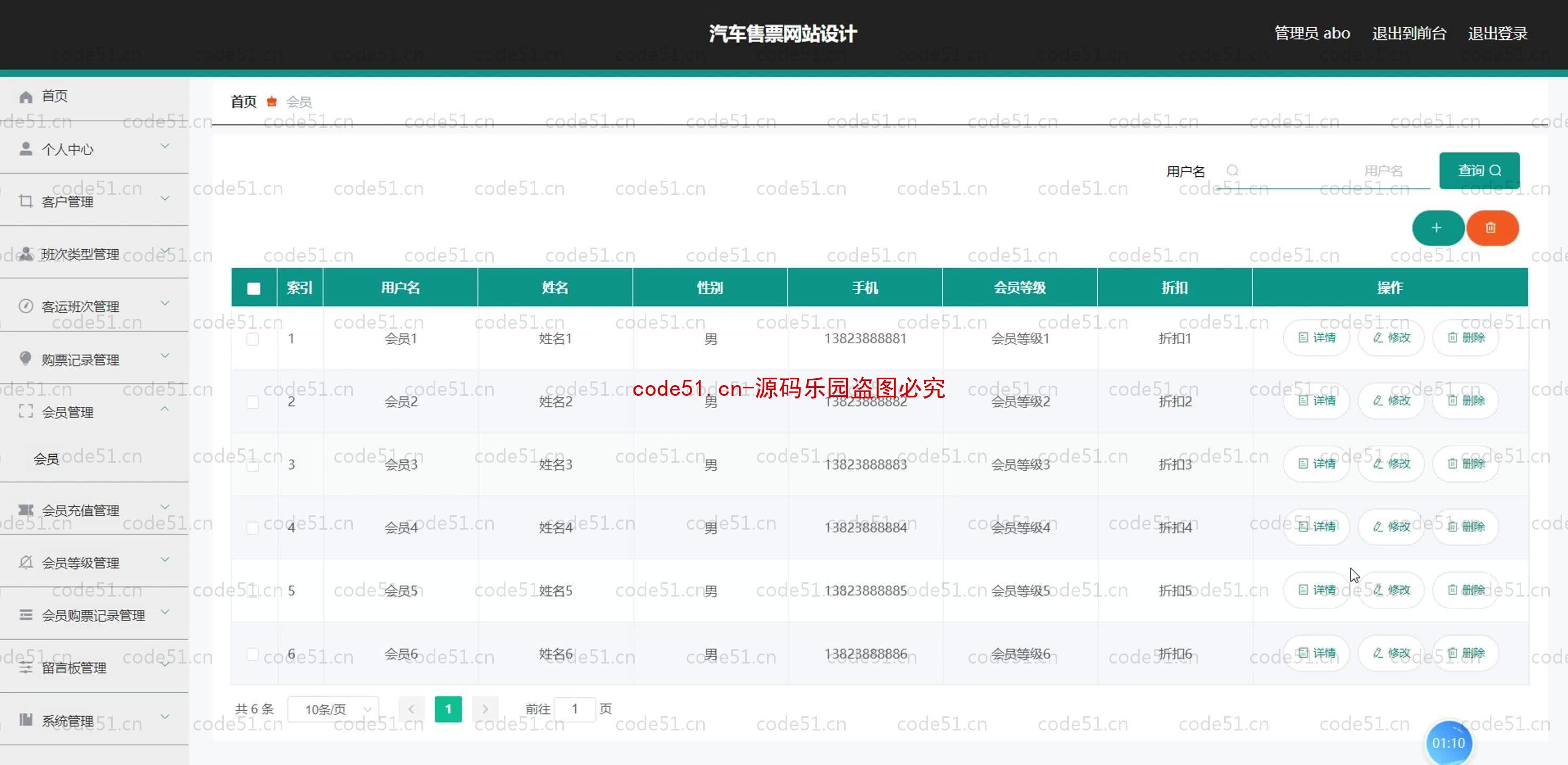The width and height of the screenshot is (1568, 765).
Task: Expand the 客运班次管理 chevron
Action: click(x=164, y=303)
